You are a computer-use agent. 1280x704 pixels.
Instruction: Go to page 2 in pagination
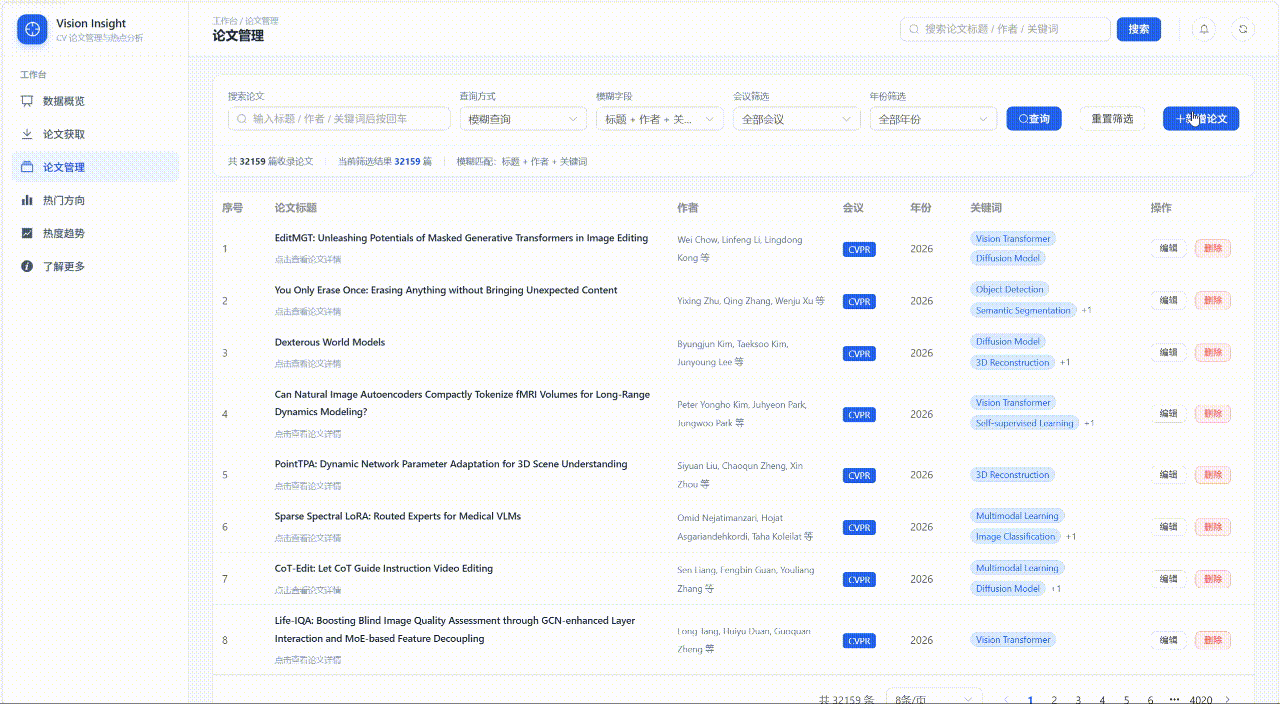coord(1054,700)
